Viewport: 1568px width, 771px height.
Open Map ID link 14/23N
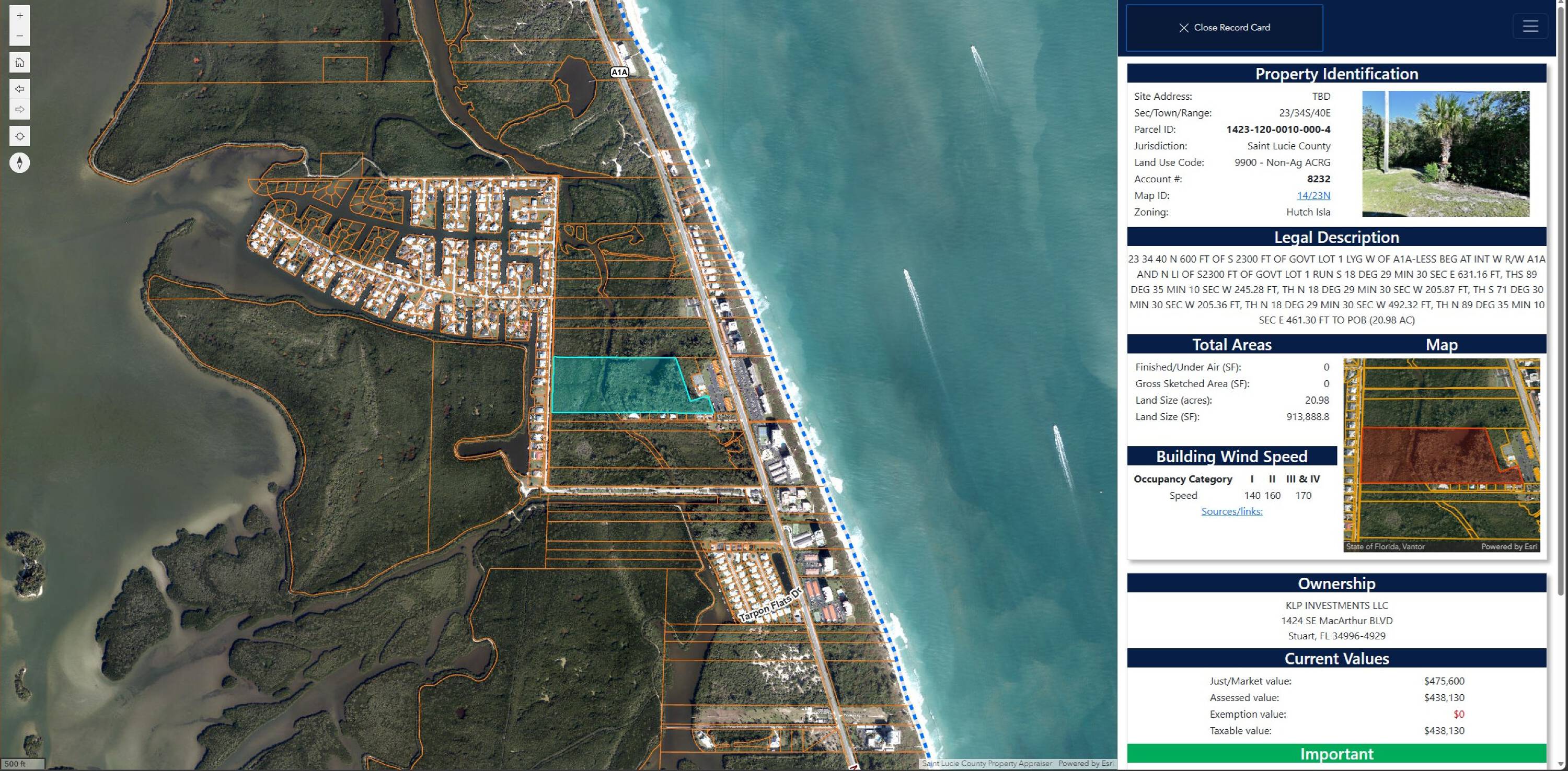point(1313,195)
